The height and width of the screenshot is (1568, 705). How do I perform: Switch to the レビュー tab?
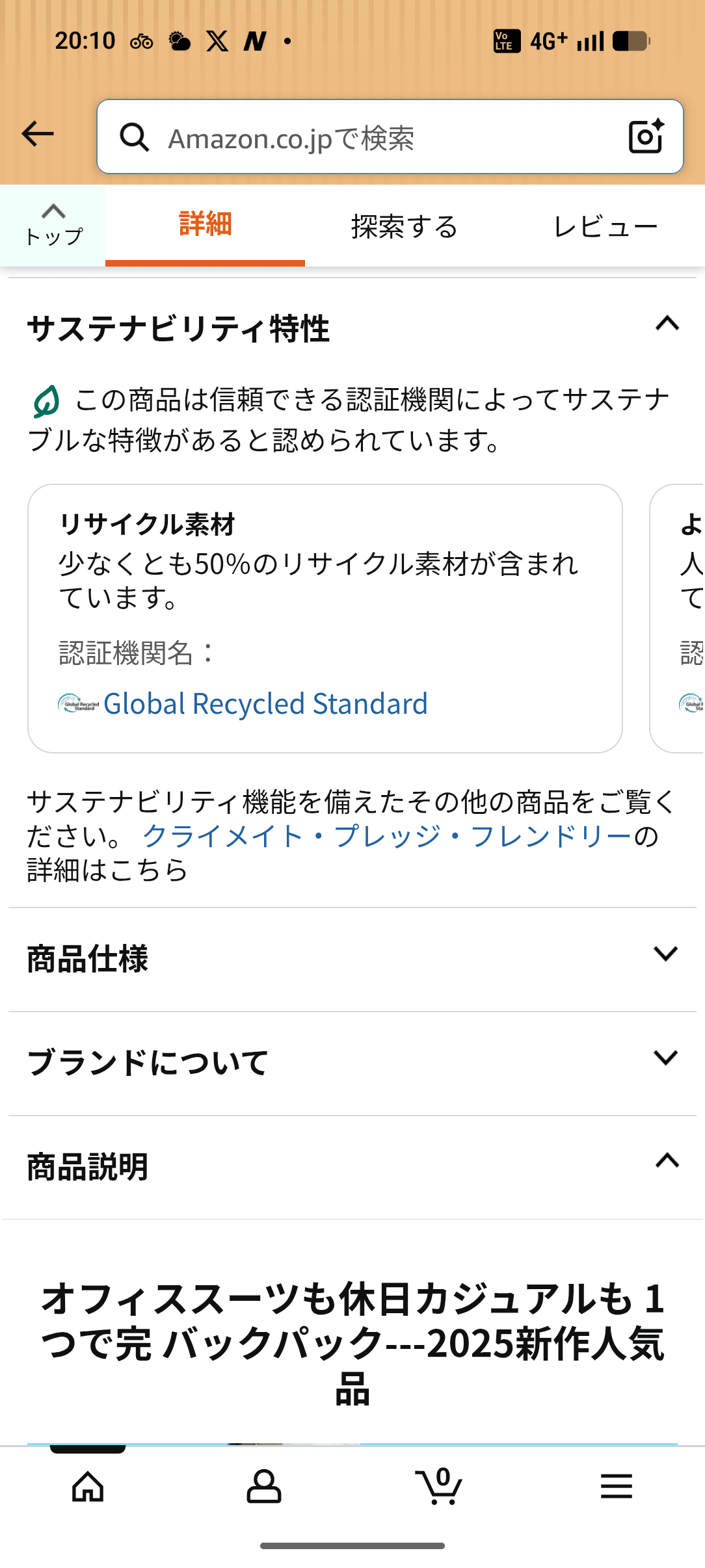pyautogui.click(x=605, y=226)
